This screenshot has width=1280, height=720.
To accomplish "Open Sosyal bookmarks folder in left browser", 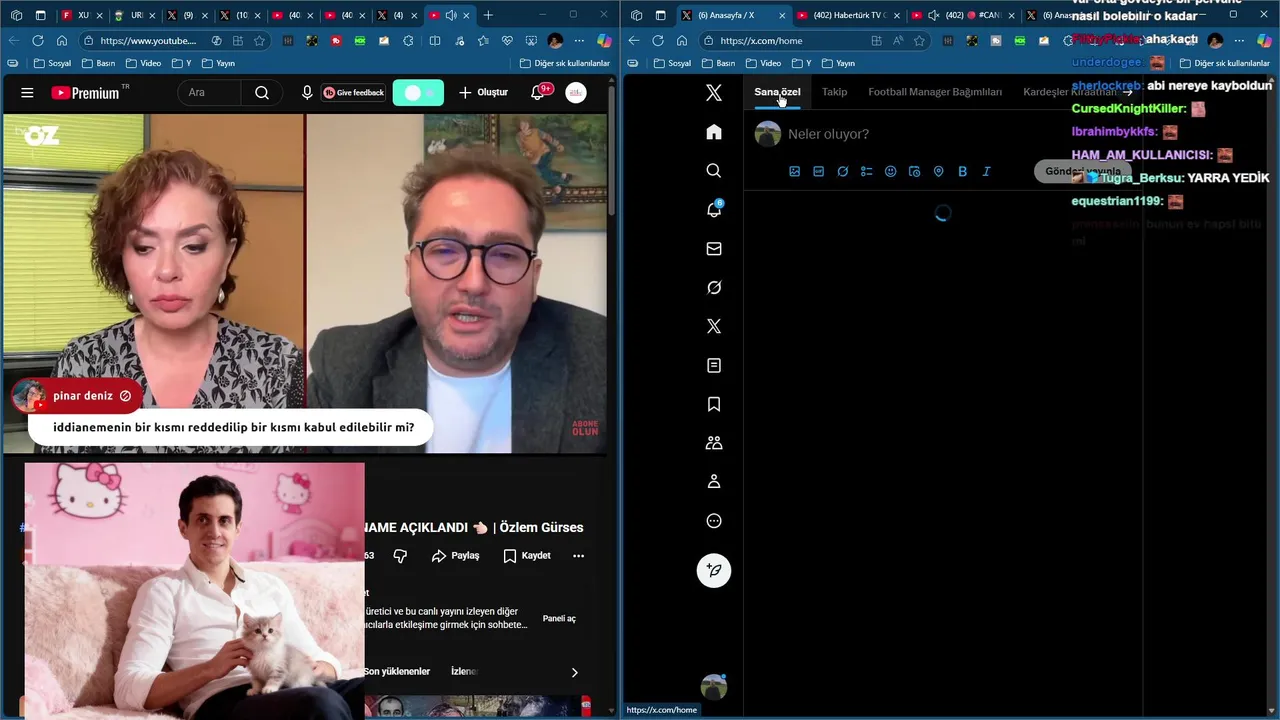I will click(x=52, y=63).
